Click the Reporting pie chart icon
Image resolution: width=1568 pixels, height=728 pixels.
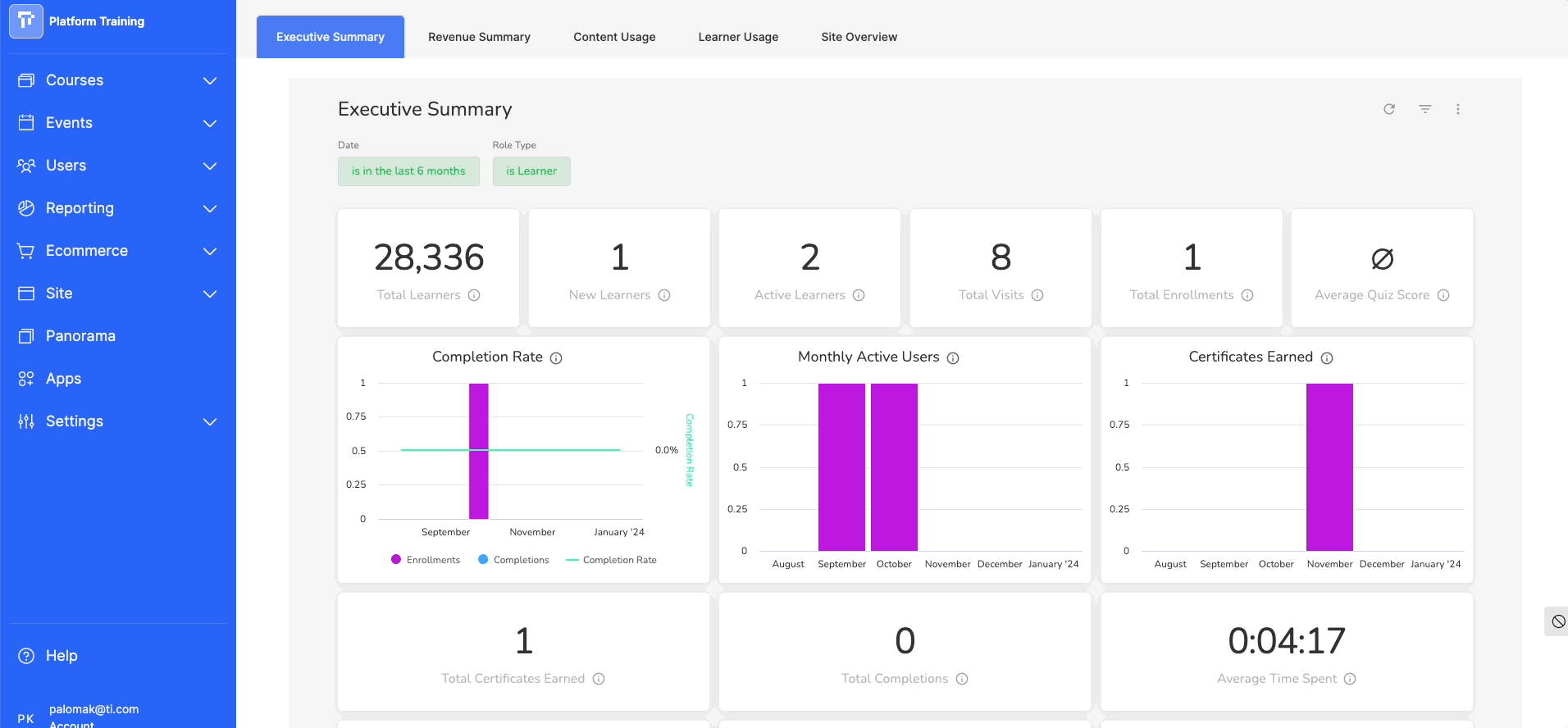click(x=26, y=208)
